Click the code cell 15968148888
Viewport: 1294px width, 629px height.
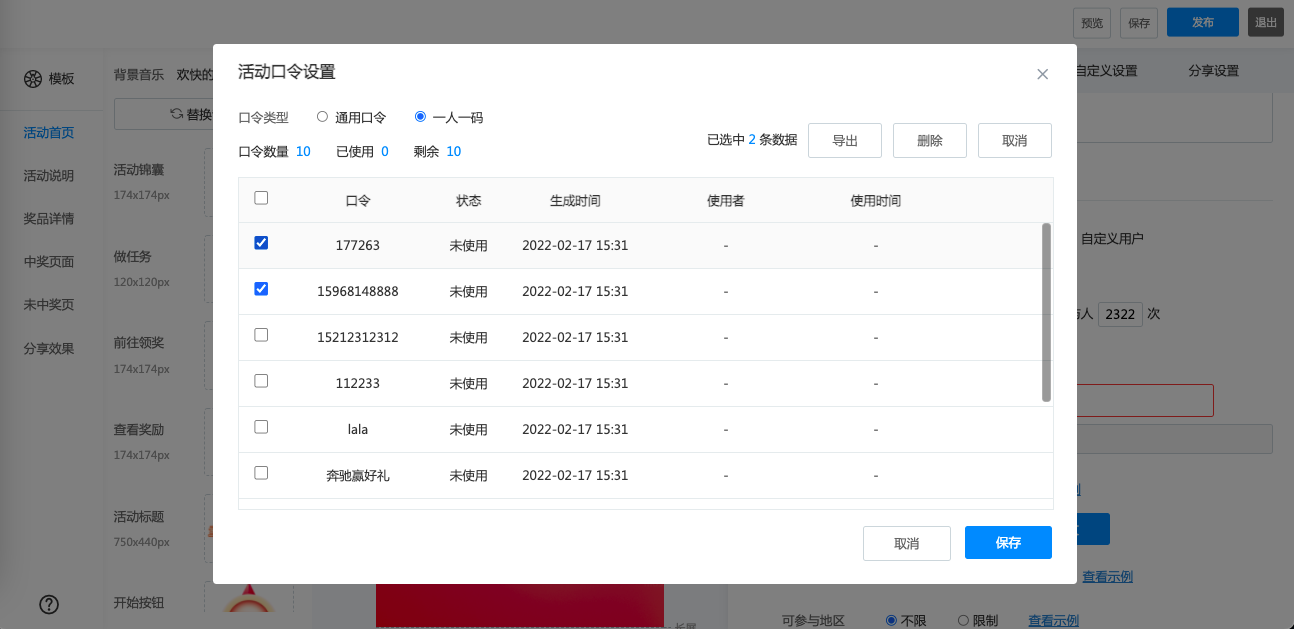[x=358, y=291]
